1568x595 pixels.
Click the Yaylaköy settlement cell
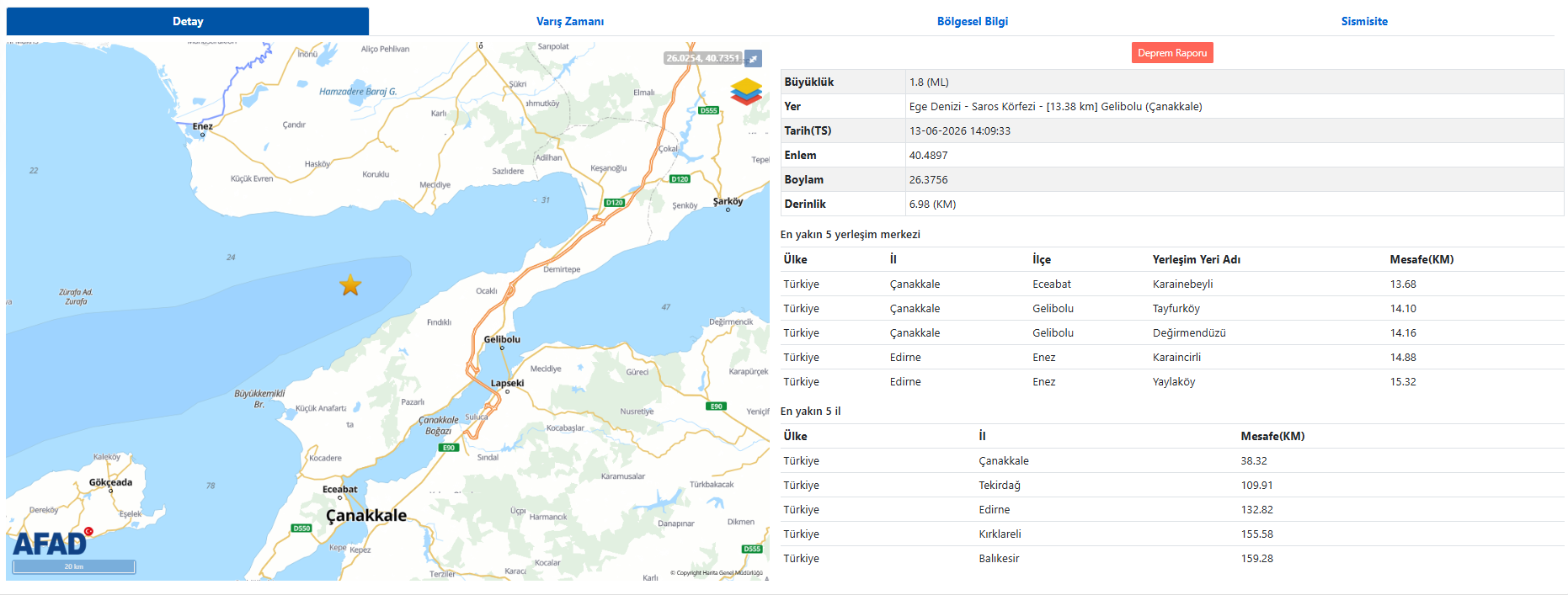pyautogui.click(x=1174, y=381)
